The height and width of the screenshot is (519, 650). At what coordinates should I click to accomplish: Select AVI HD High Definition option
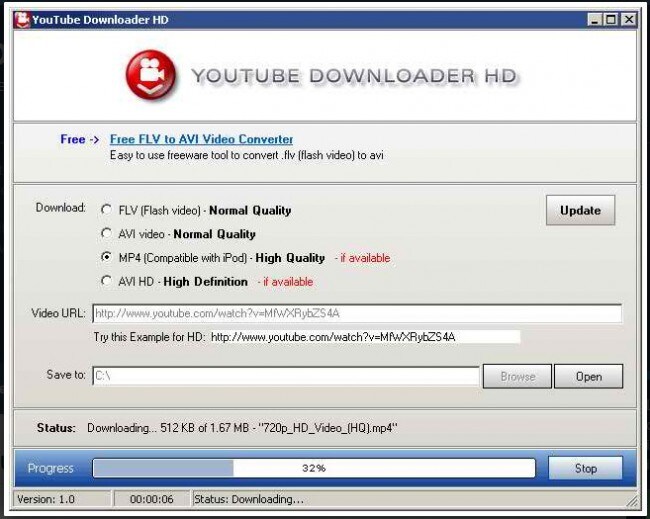(107, 281)
